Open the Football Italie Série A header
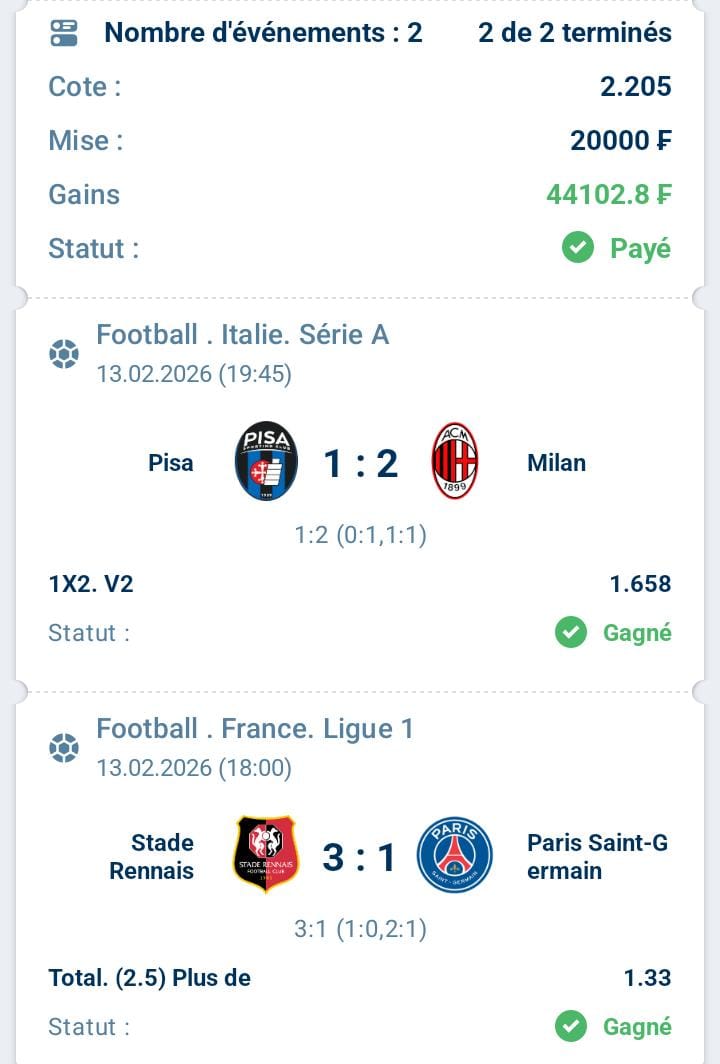 pyautogui.click(x=242, y=334)
